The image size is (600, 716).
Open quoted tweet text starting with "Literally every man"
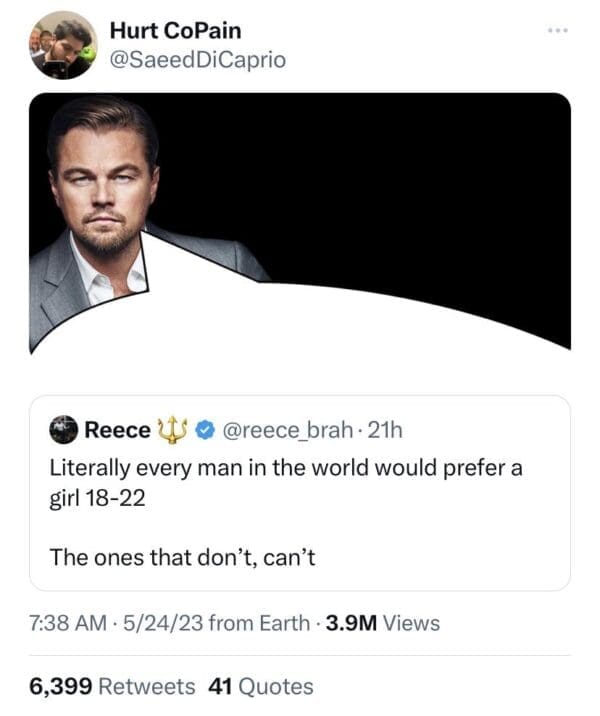pos(285,482)
